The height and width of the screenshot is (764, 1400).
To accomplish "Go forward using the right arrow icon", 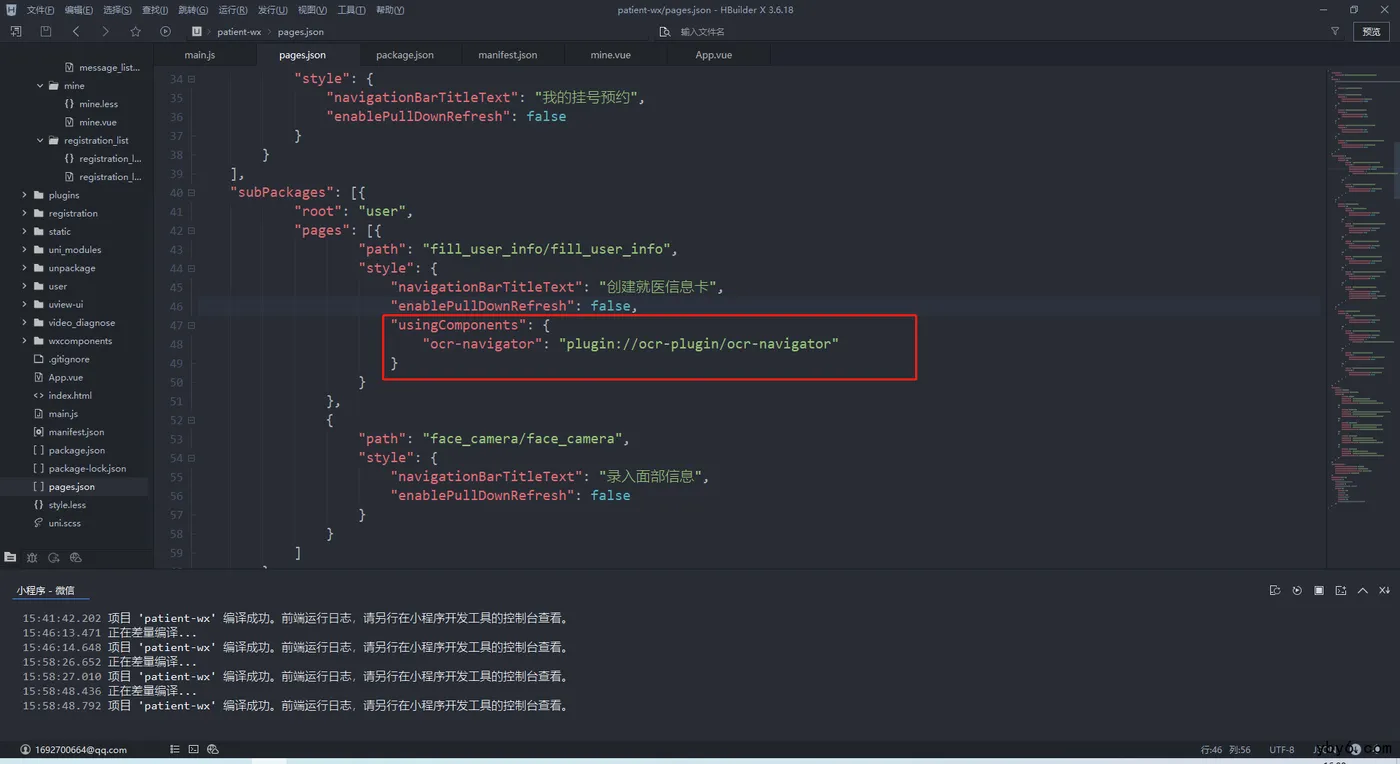I will [x=105, y=32].
